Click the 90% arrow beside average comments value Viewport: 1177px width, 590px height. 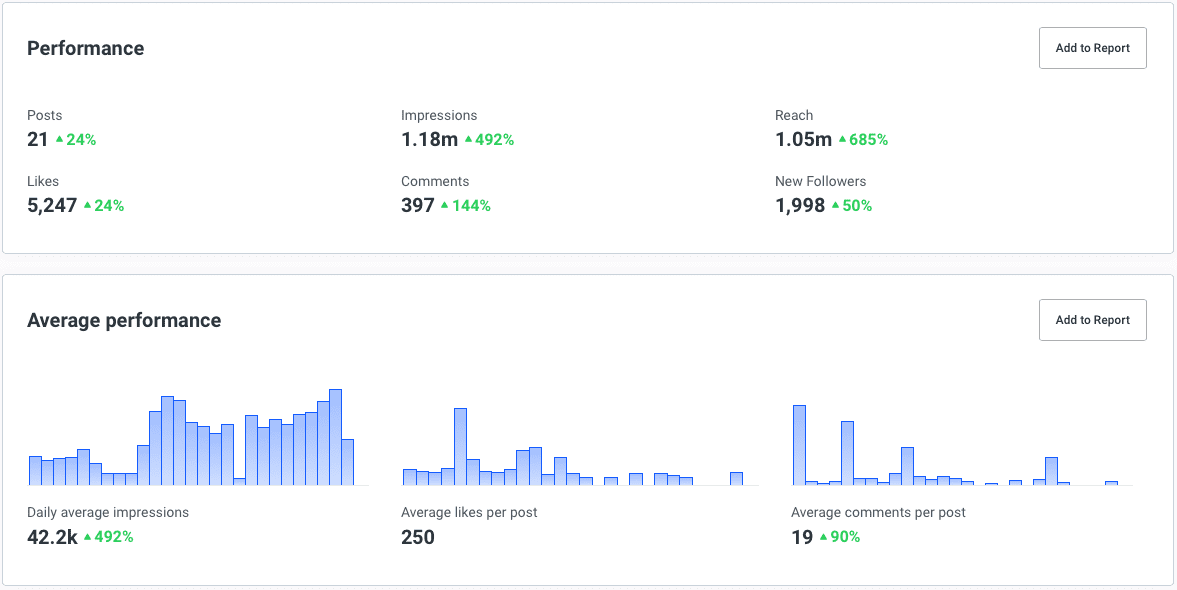[x=839, y=536]
